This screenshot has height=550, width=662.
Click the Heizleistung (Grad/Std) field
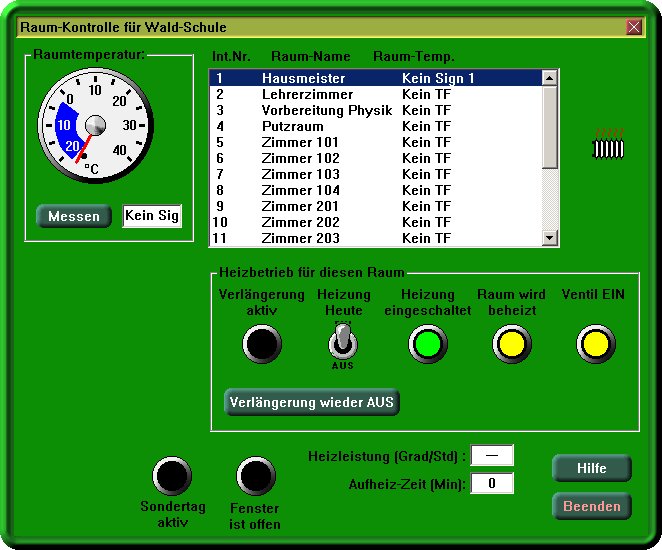coord(492,456)
